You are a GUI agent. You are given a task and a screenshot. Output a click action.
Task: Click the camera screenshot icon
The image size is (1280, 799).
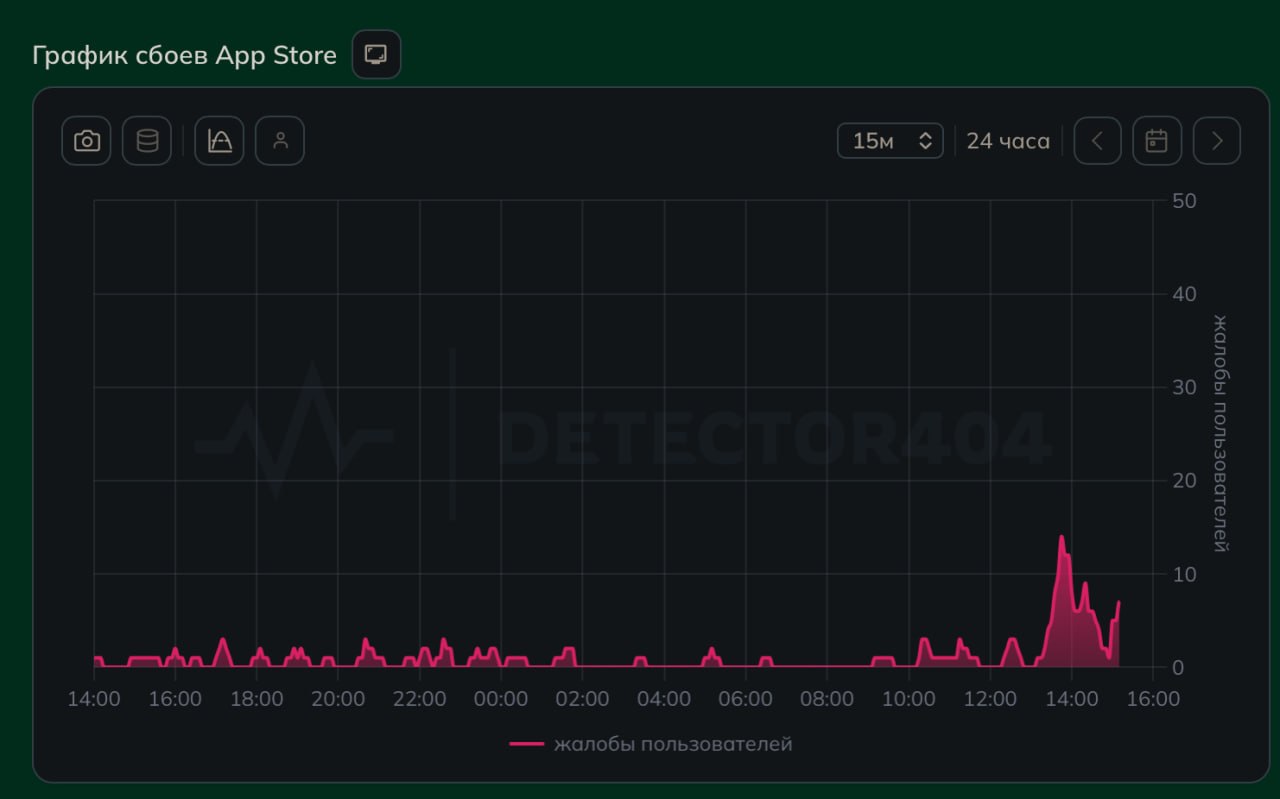86,141
